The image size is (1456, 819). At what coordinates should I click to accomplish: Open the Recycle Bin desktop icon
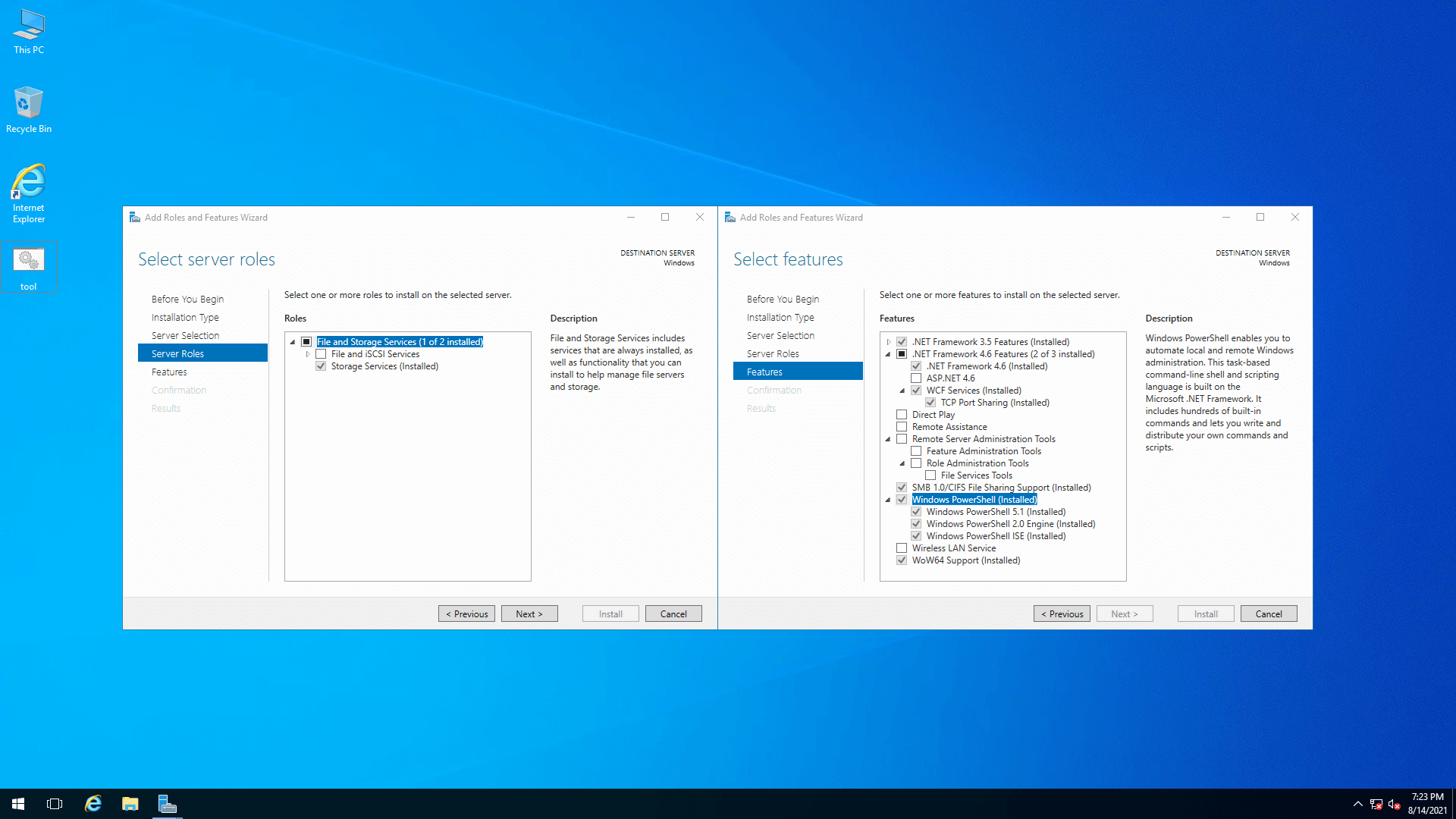(29, 104)
